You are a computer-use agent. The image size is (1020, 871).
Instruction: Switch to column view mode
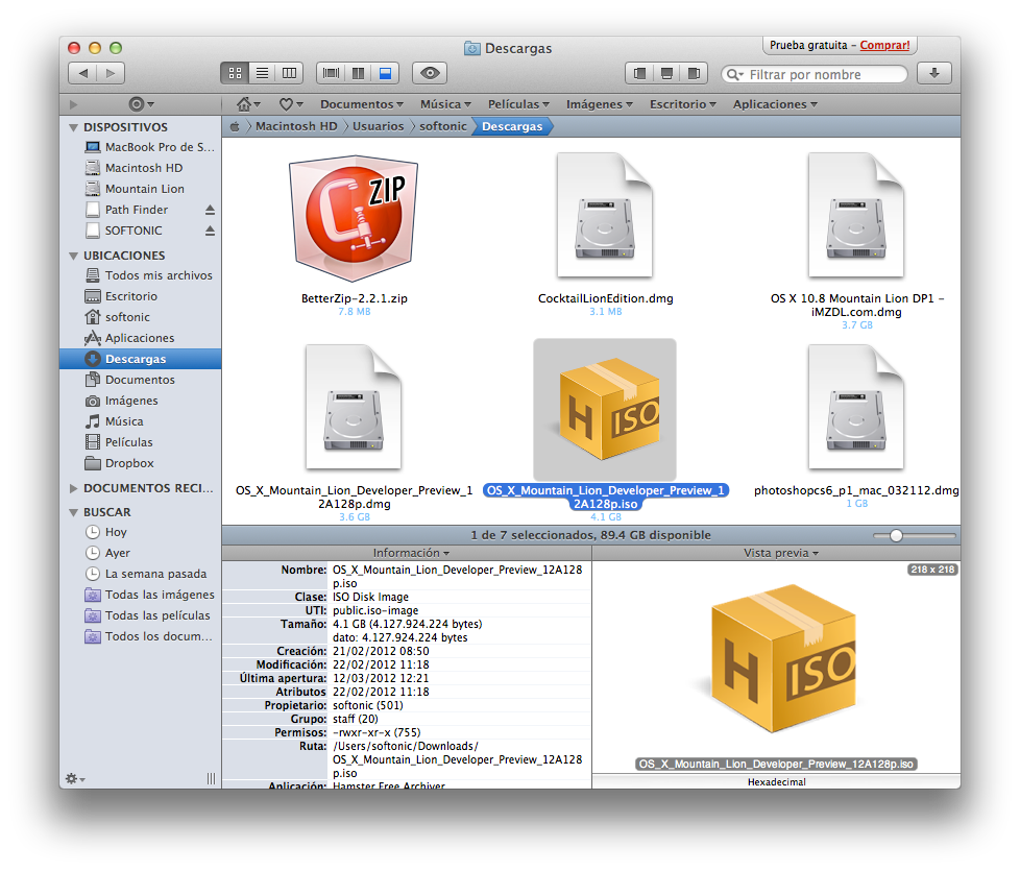pos(289,73)
